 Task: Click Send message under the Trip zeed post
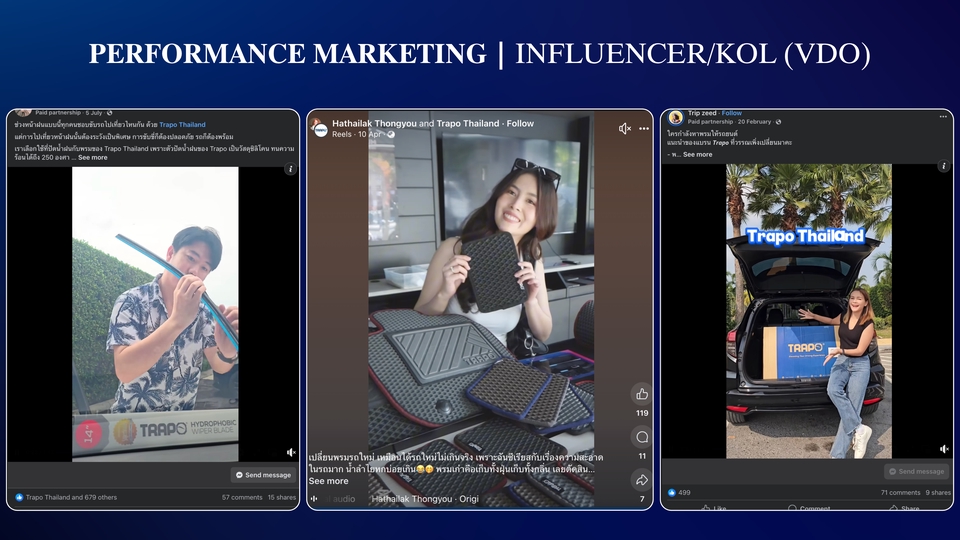[917, 471]
